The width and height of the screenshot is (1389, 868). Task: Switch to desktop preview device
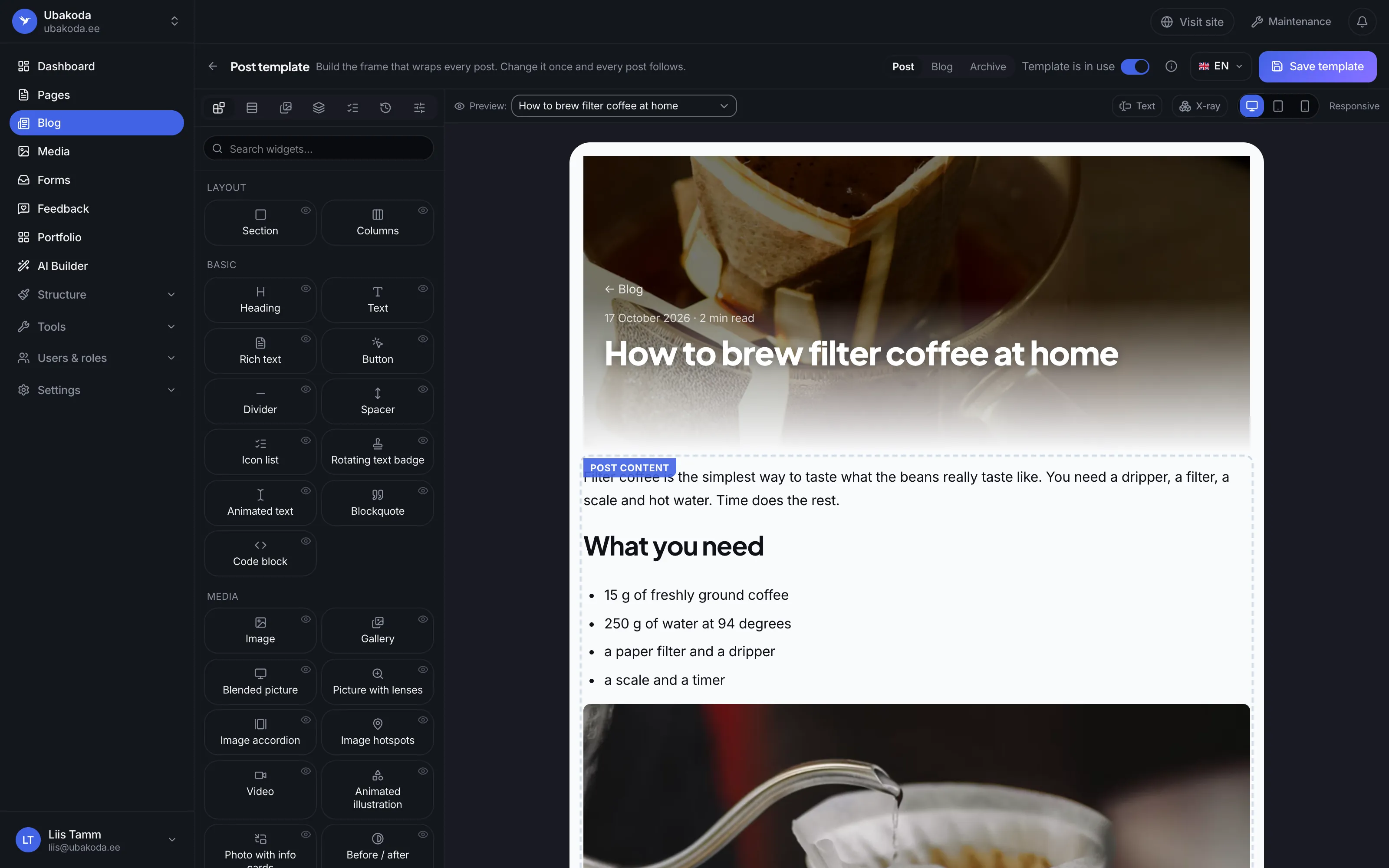click(1252, 106)
